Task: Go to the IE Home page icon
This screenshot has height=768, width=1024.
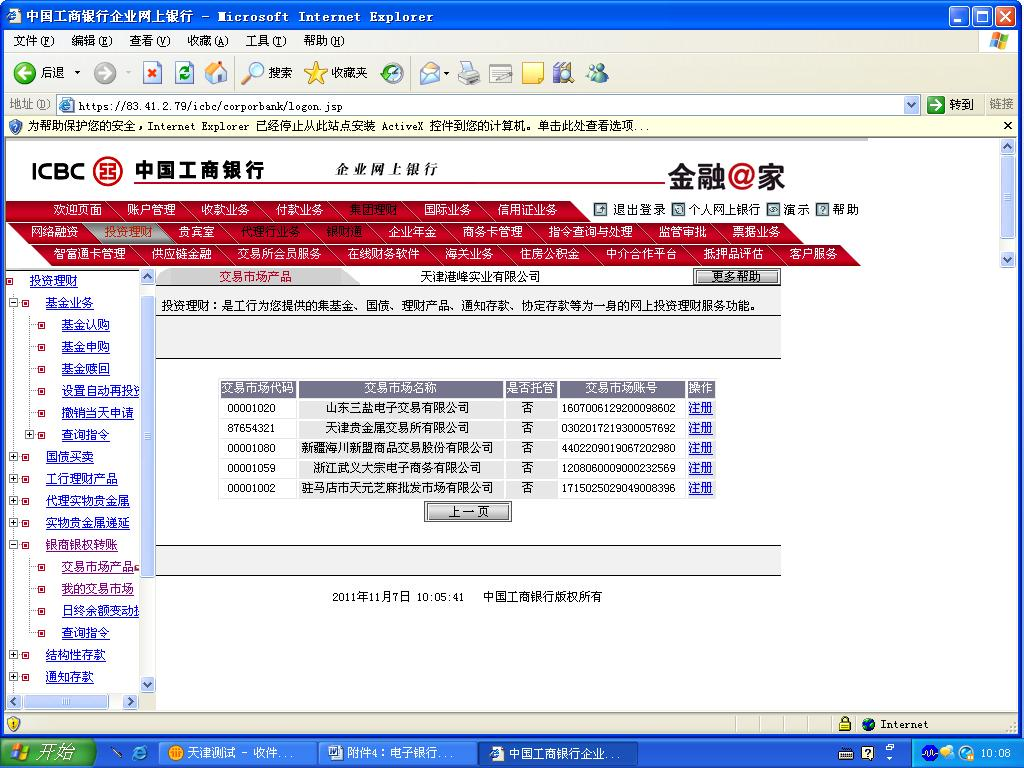Action: click(x=216, y=72)
